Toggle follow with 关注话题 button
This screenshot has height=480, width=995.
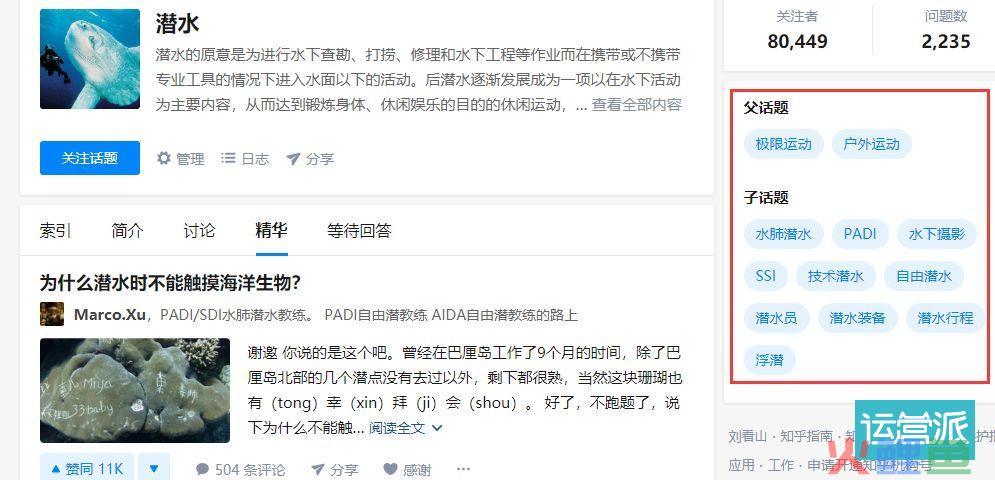89,158
